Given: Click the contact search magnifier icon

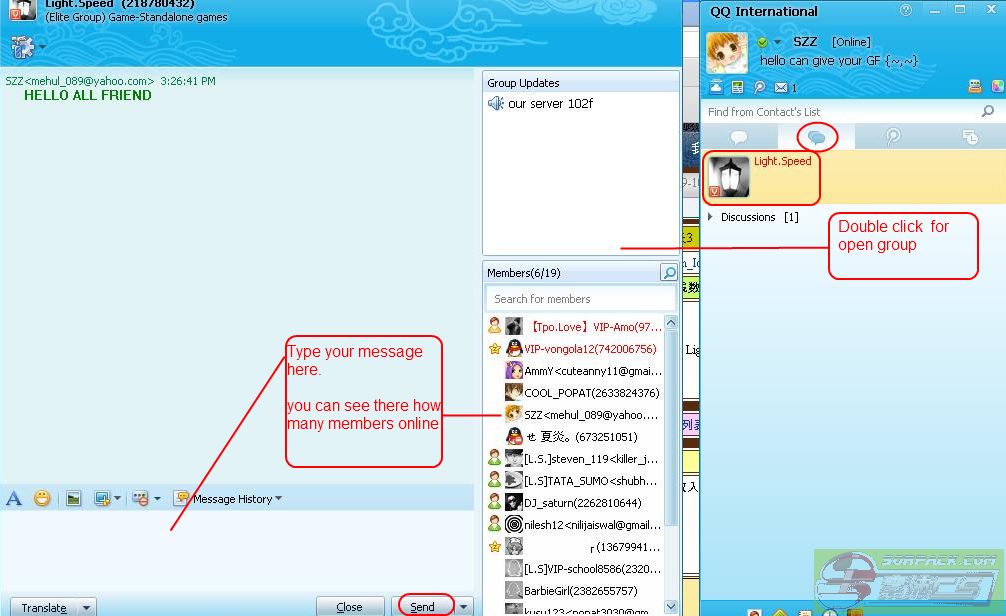Looking at the screenshot, I should click(x=988, y=111).
